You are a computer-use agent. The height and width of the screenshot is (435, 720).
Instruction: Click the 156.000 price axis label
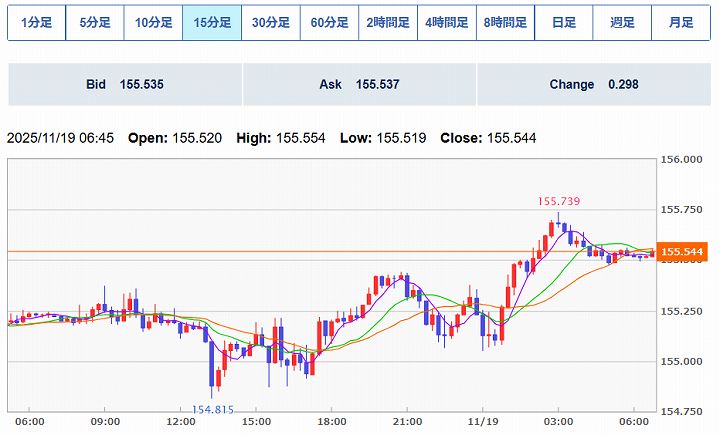pos(685,159)
